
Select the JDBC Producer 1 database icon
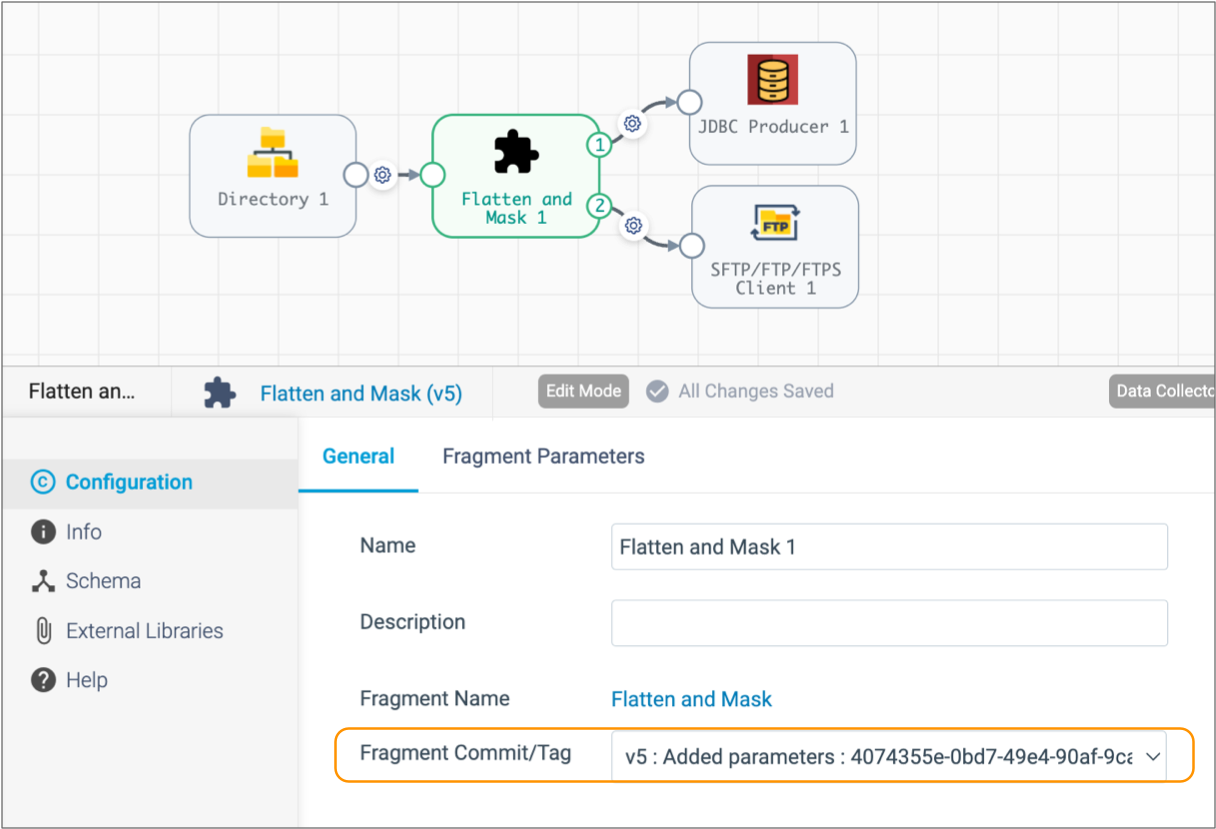coord(773,79)
